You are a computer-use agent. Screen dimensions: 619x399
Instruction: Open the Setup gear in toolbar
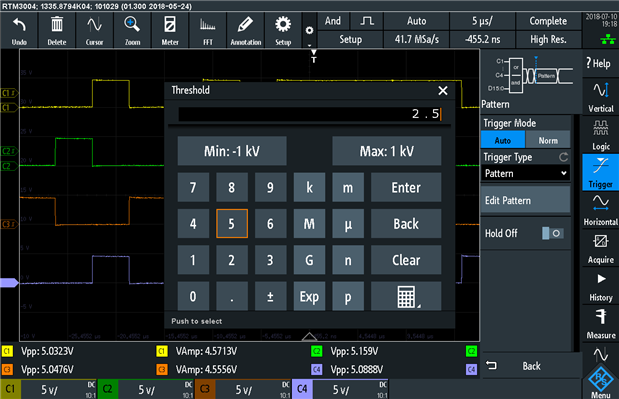283,30
